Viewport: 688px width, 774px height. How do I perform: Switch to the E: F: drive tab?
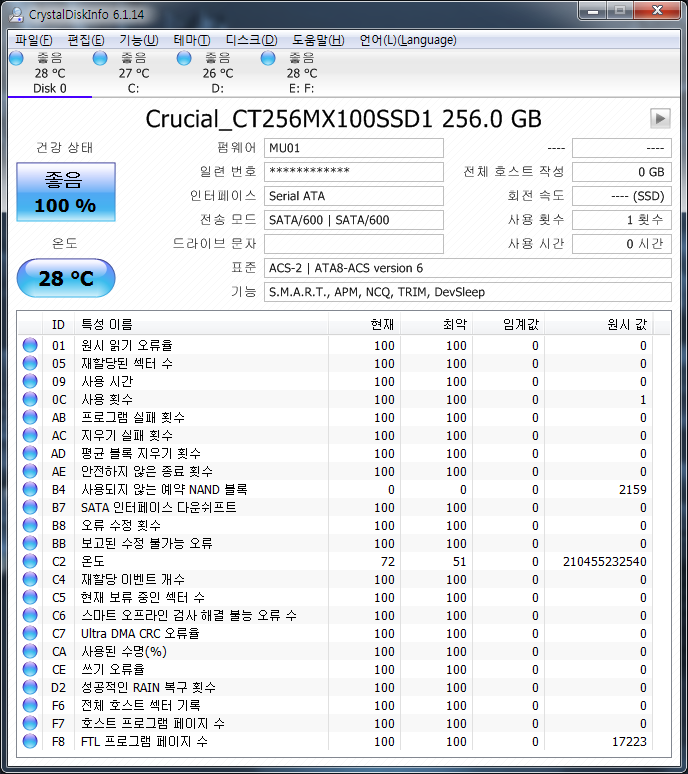302,73
